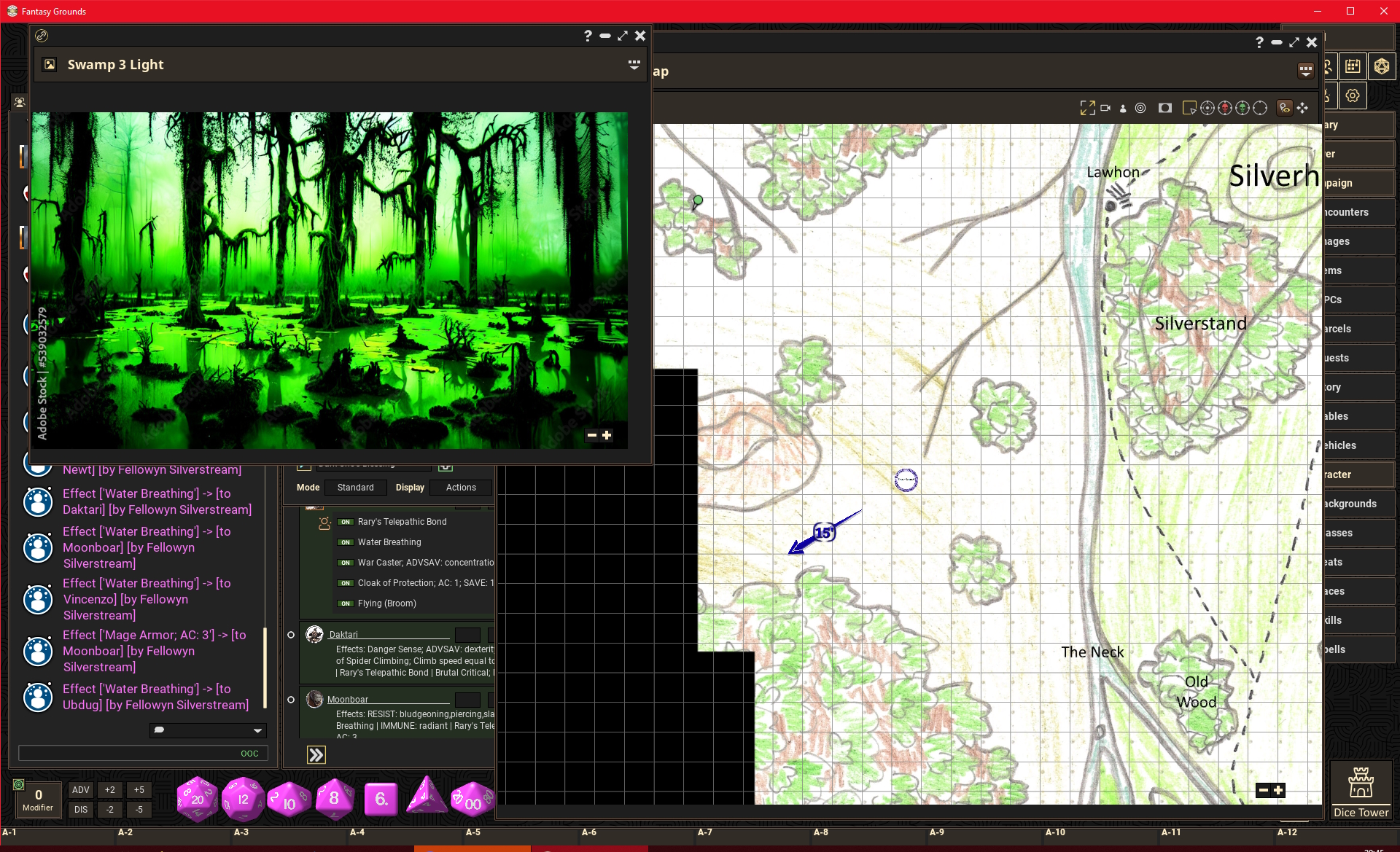Click the green skull friendly token icon

coord(1242,108)
